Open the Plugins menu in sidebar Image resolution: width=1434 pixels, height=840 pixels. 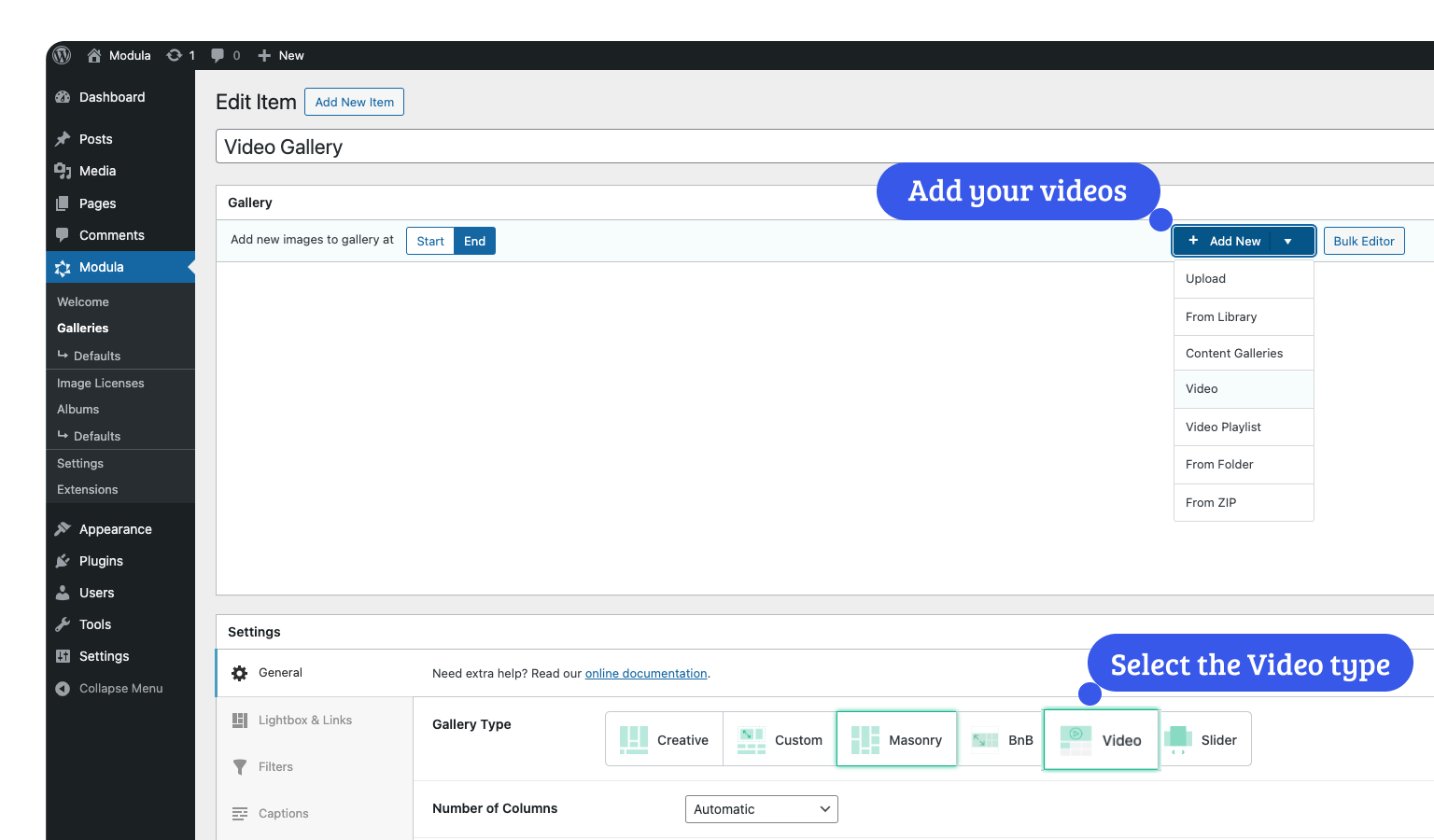101,561
